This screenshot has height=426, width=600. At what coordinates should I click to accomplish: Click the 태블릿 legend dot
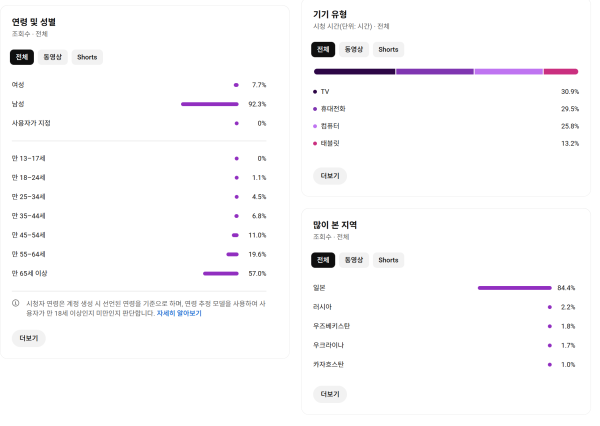click(315, 144)
